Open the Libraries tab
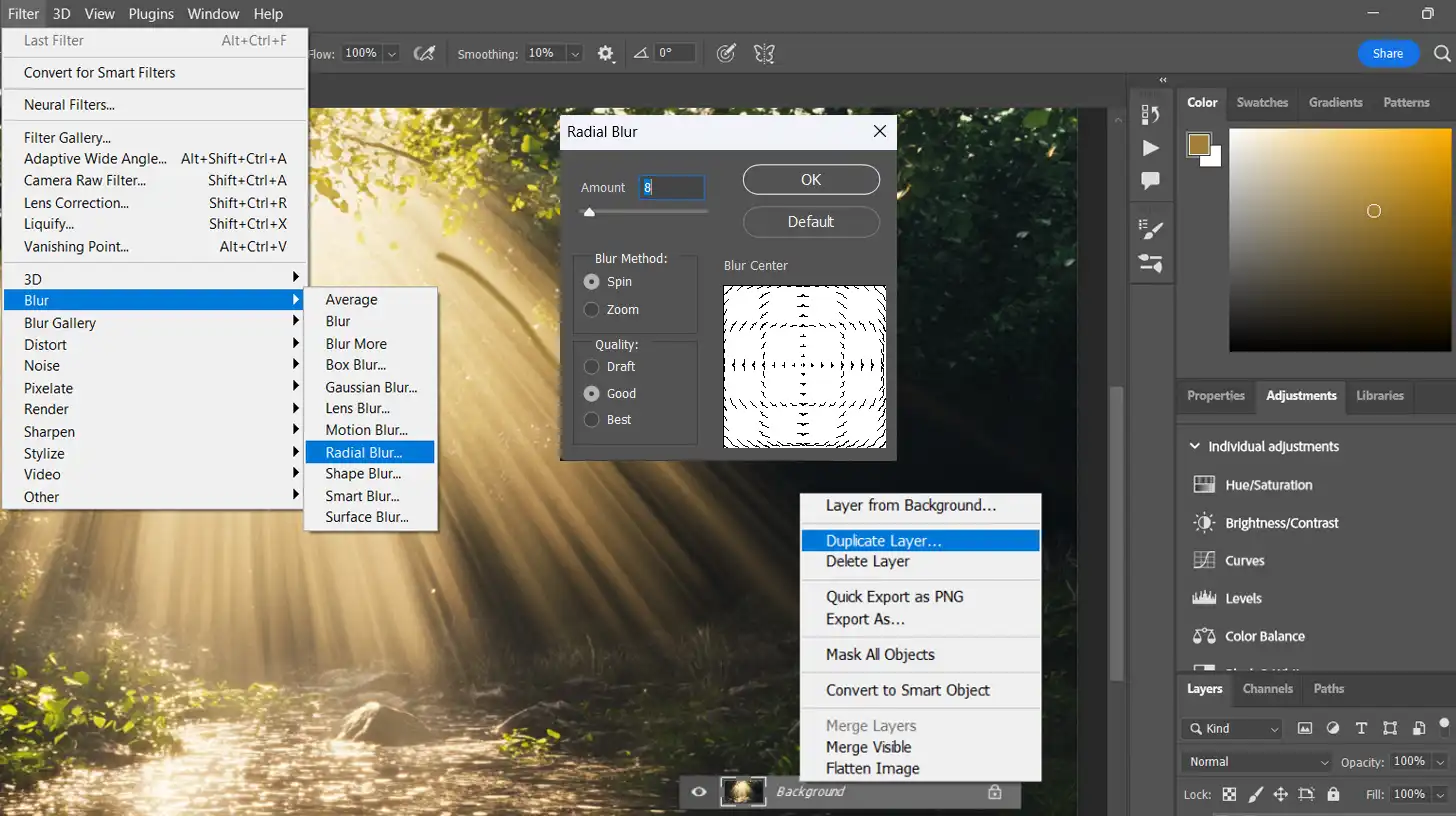This screenshot has width=1456, height=816. (1380, 396)
